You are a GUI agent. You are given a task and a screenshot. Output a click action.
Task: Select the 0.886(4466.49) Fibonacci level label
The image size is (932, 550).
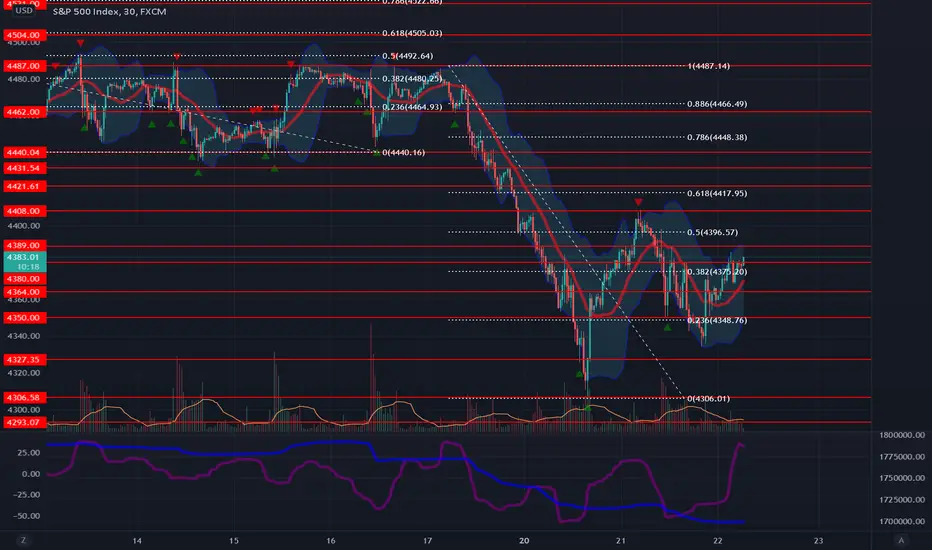click(x=717, y=104)
